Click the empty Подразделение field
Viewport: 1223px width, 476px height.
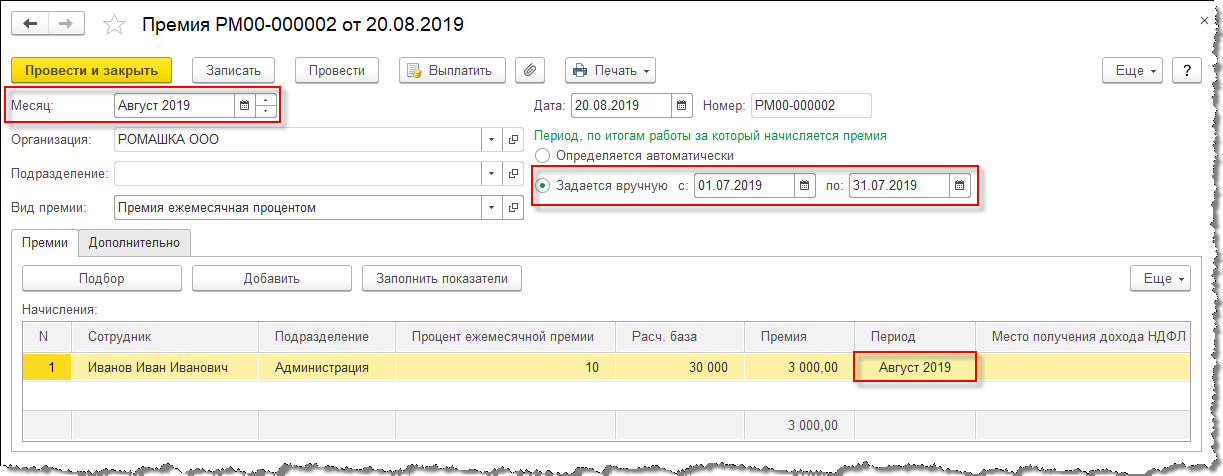[x=297, y=174]
